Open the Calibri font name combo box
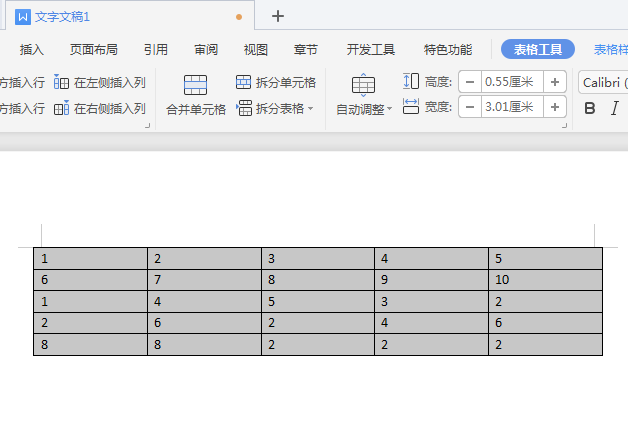 602,82
